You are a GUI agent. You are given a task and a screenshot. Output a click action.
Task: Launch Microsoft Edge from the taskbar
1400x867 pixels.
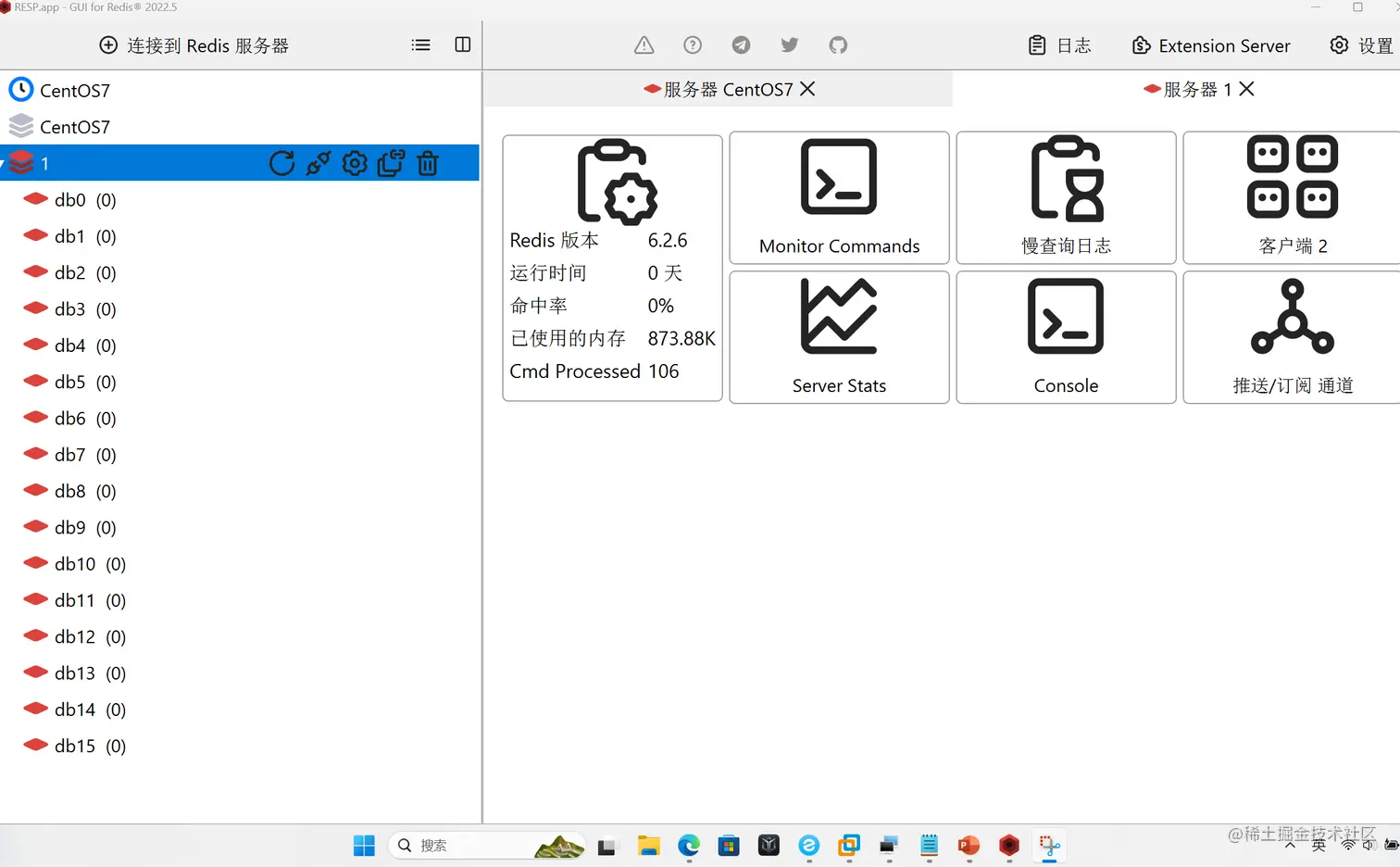689,846
